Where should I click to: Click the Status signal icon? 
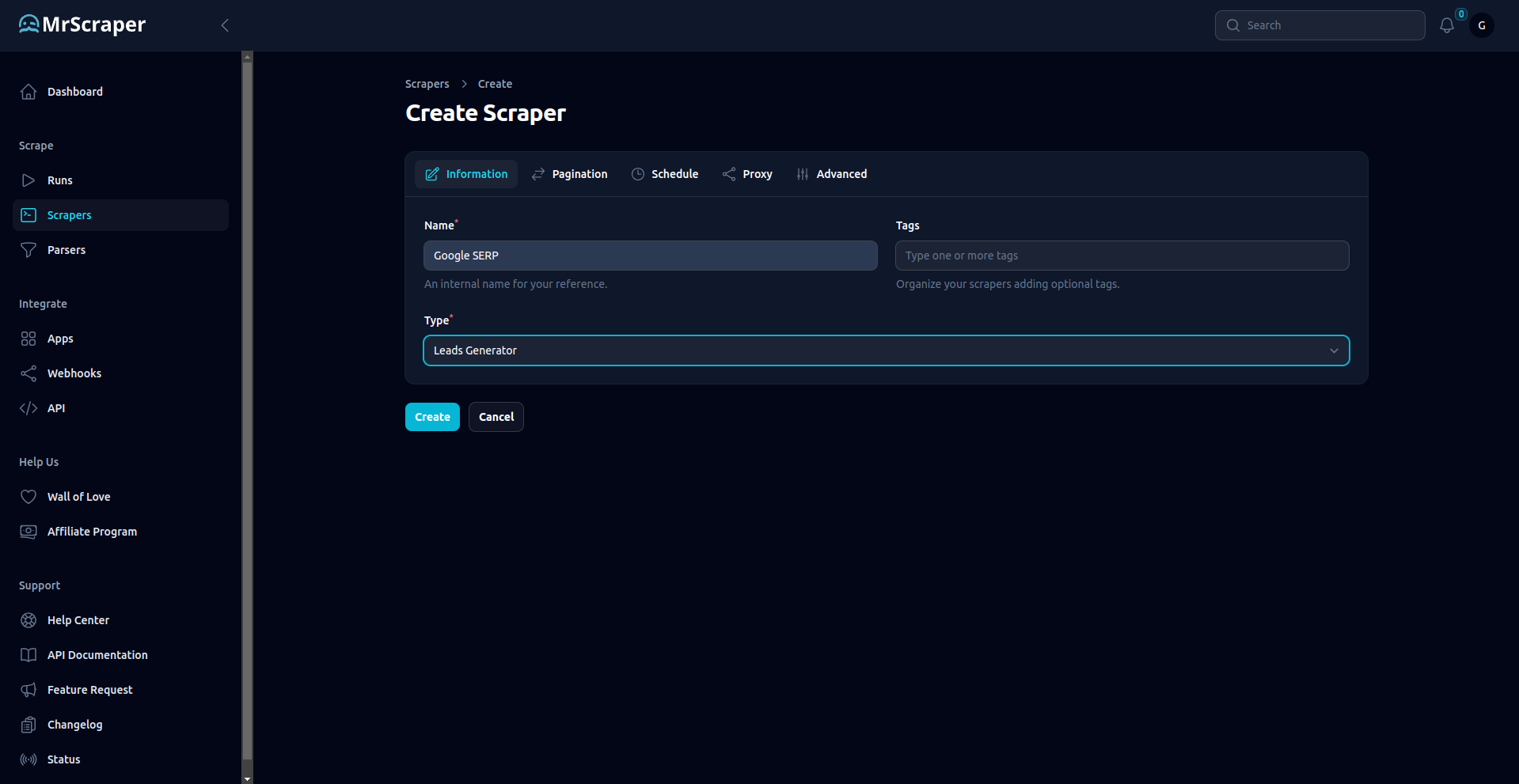[28, 759]
